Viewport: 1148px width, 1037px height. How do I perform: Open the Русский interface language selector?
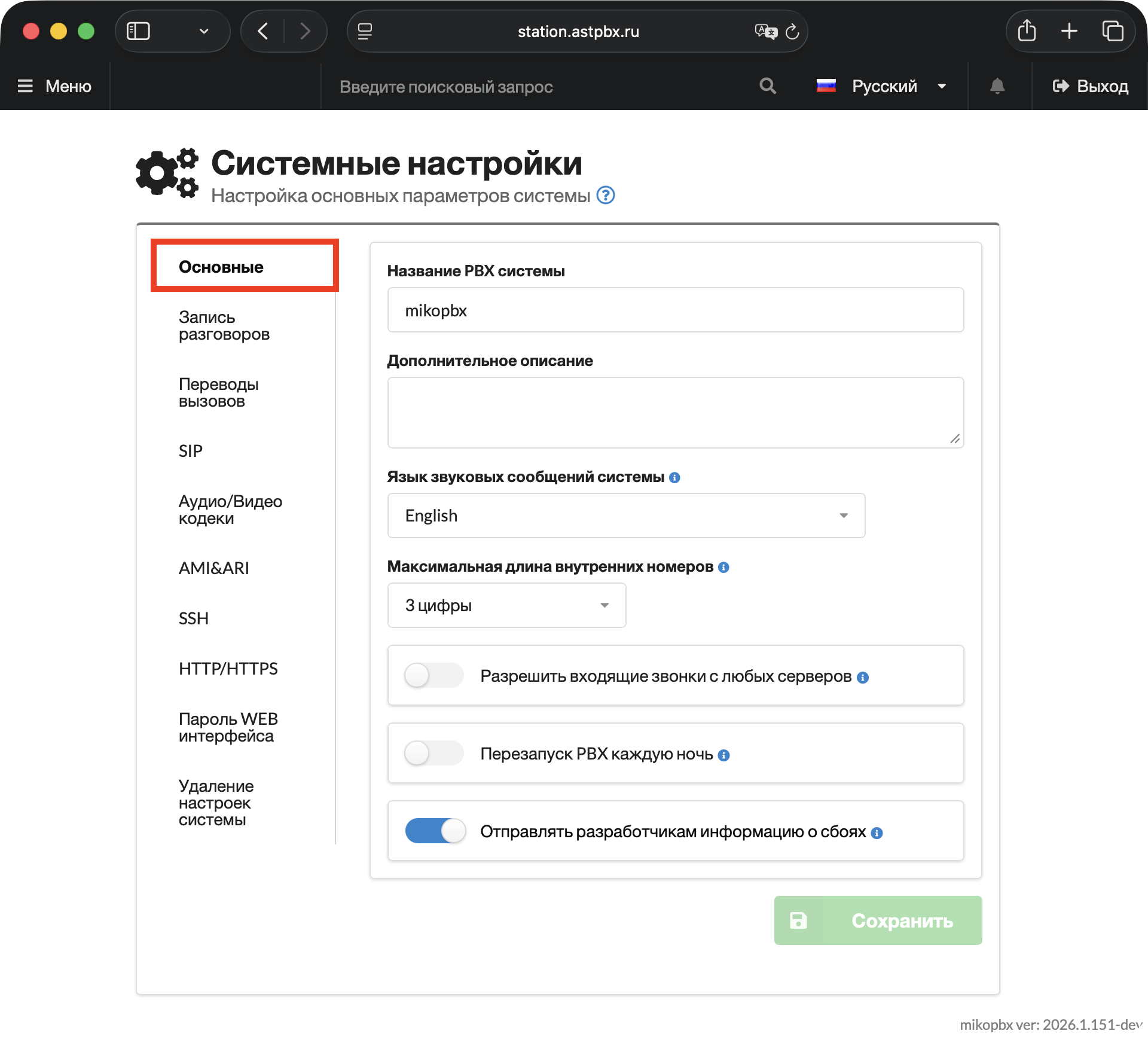(x=883, y=86)
